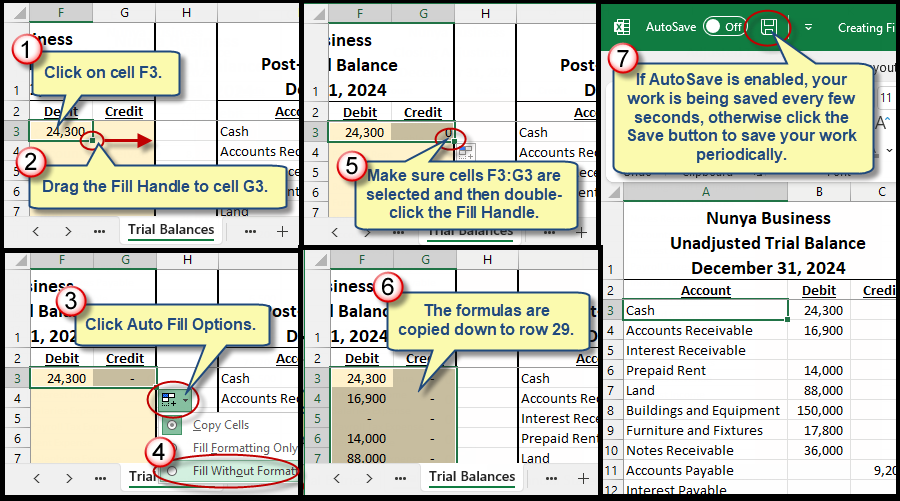Open the truncated 'Tria' sheet tab in Auto Fill Options panel
Image resolution: width=900 pixels, height=501 pixels.
[141, 476]
